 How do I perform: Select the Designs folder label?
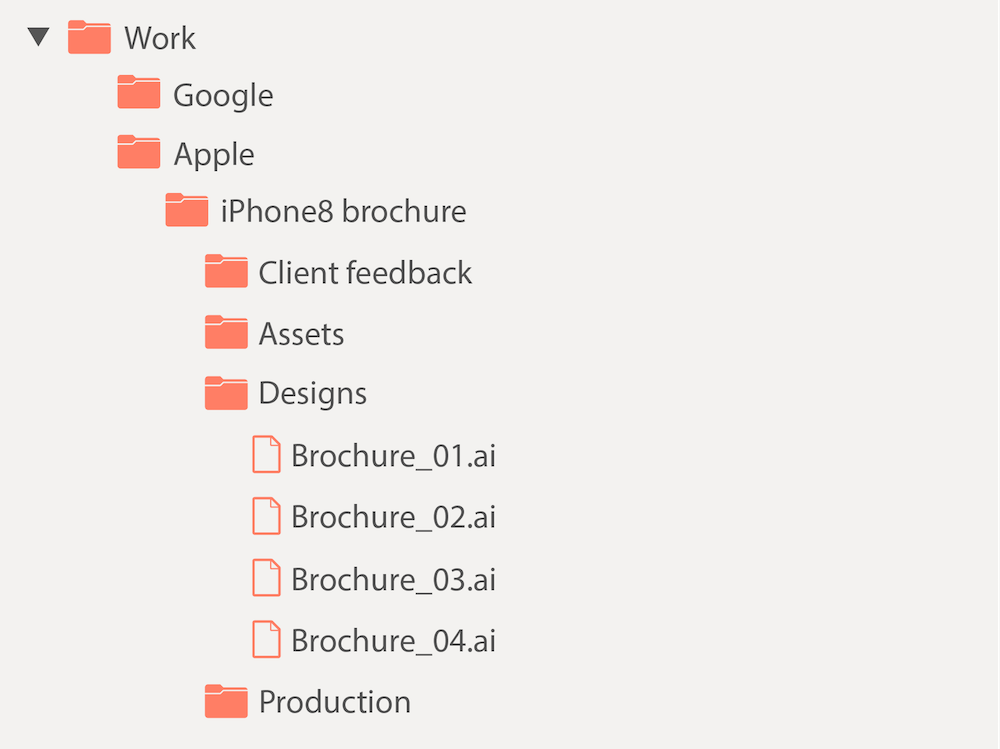coord(313,394)
